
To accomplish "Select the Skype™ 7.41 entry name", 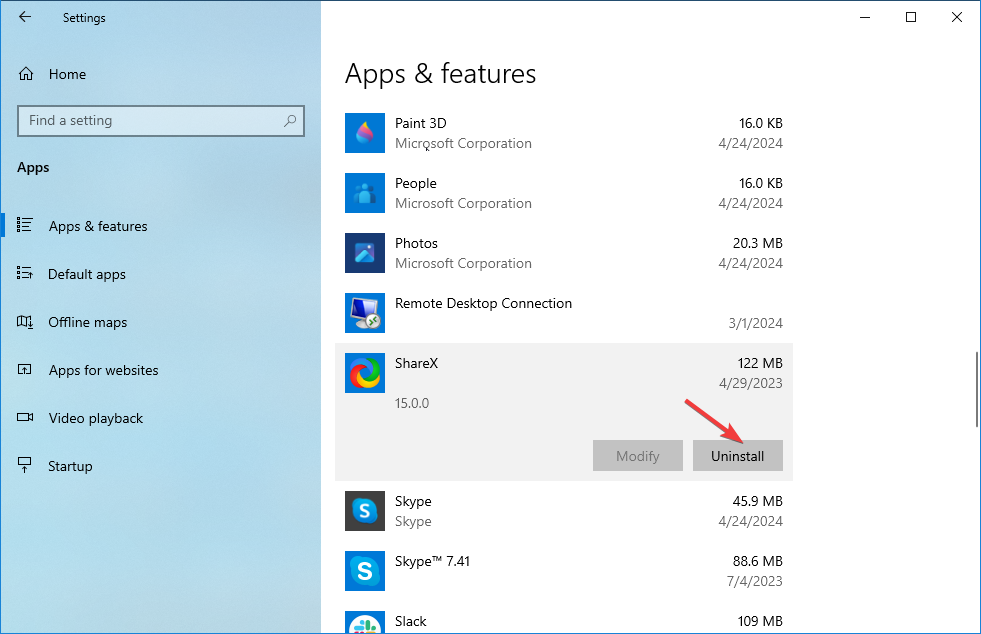I will 432,561.
